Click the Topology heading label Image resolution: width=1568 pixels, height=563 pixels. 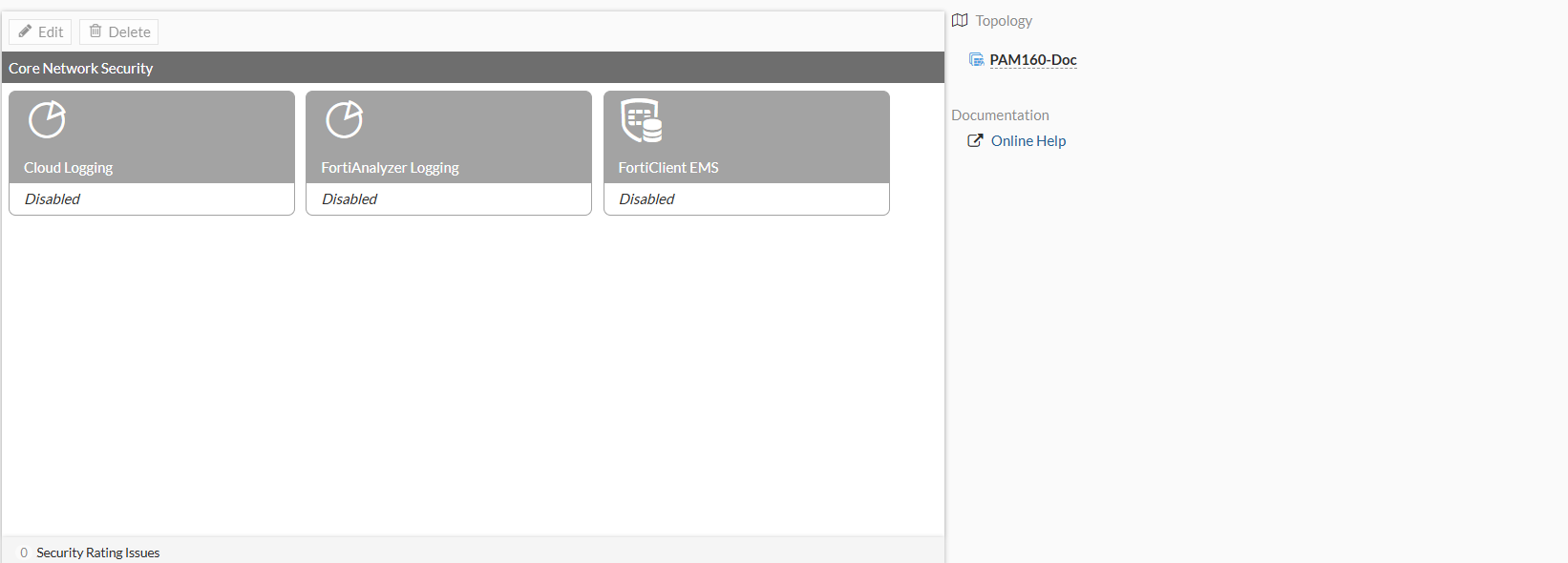click(1004, 20)
